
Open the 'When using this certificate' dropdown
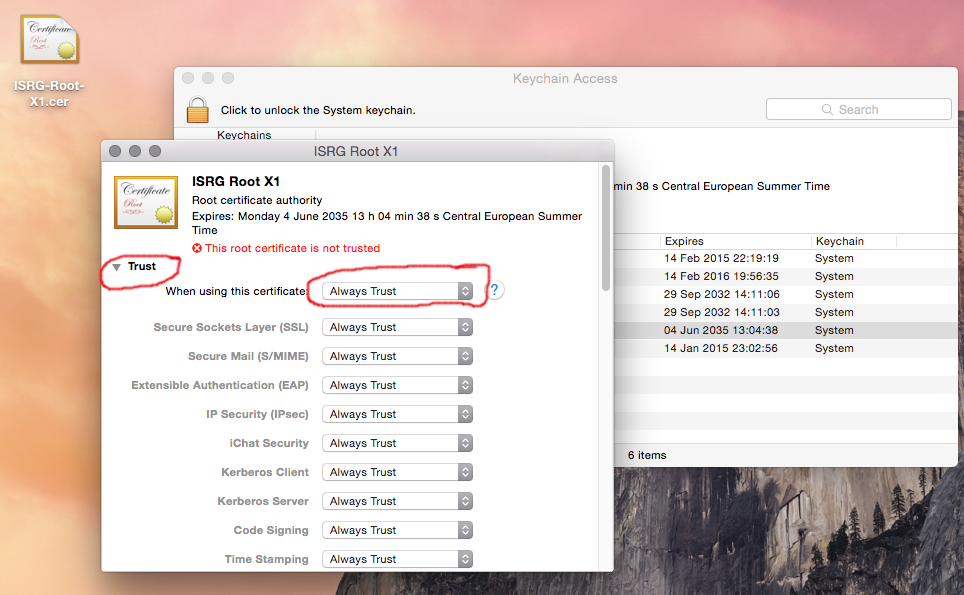pos(397,291)
